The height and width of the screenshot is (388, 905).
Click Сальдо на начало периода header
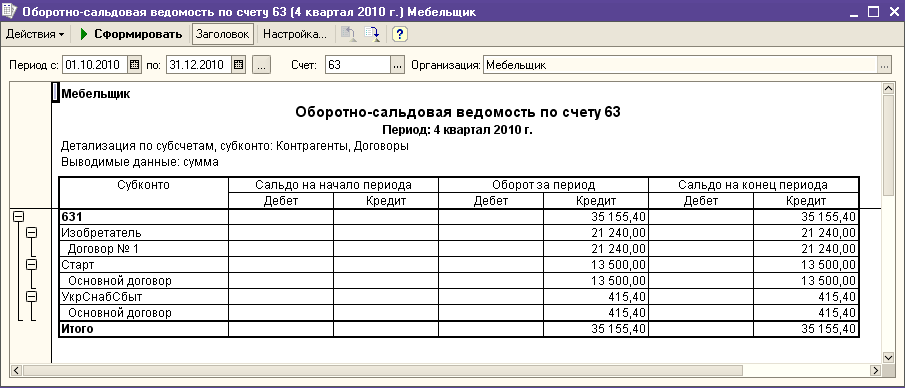coord(334,185)
